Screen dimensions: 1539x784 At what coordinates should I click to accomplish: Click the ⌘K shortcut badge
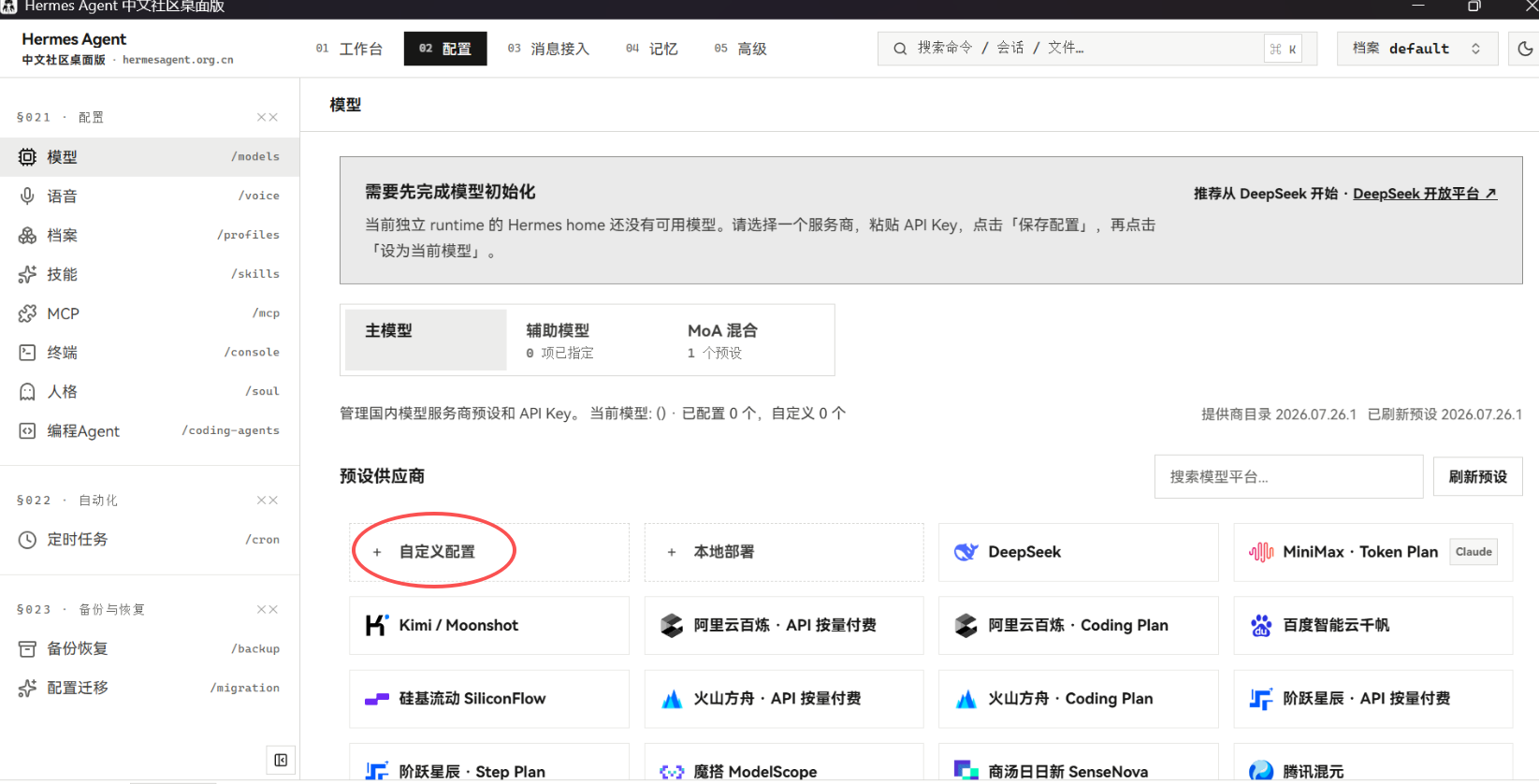pyautogui.click(x=1283, y=49)
